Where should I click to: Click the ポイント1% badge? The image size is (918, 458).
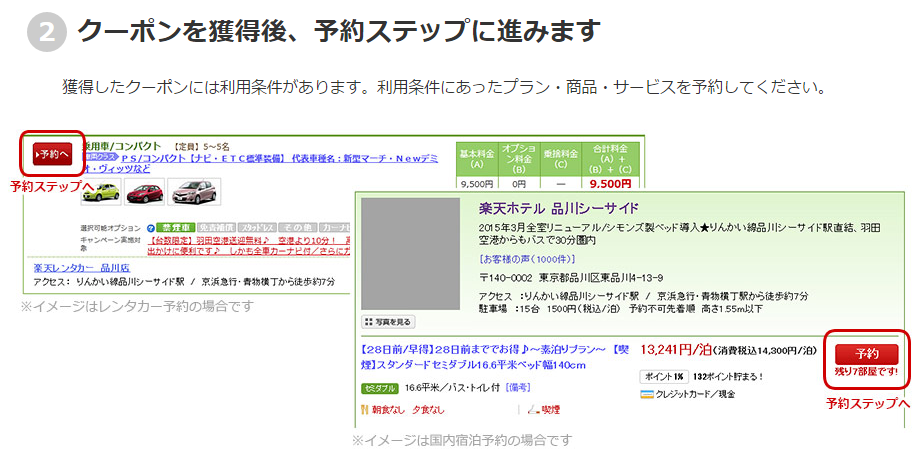[x=664, y=377]
